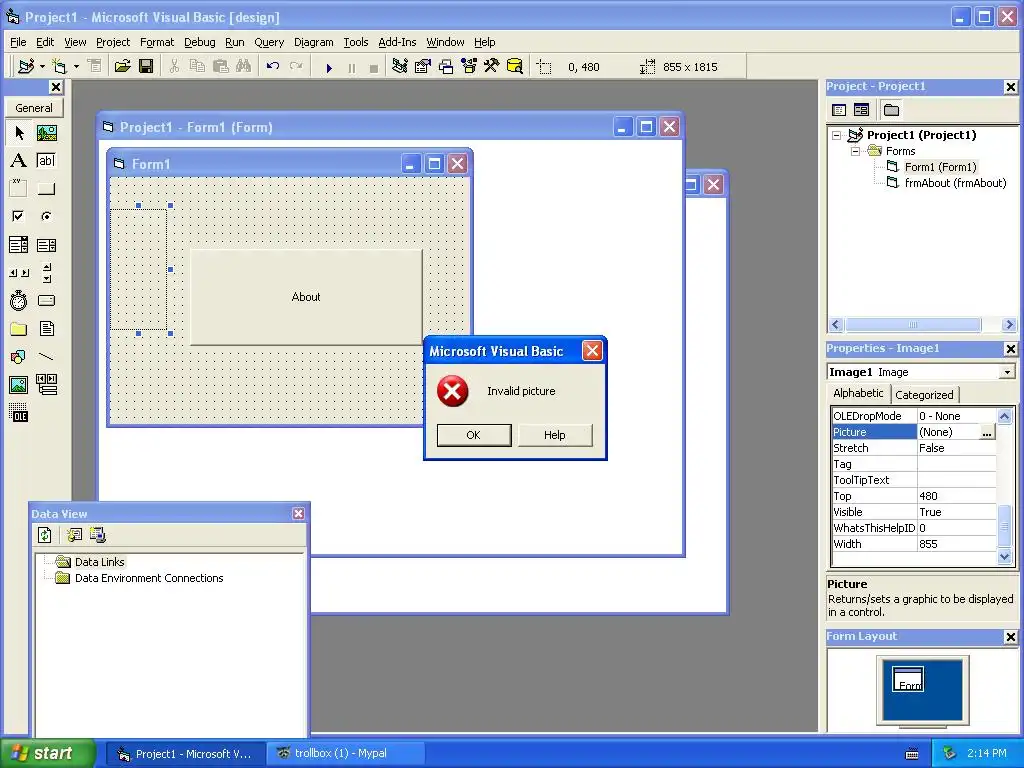Image resolution: width=1024 pixels, height=768 pixels.
Task: Select the Data control tool
Action: click(x=46, y=385)
